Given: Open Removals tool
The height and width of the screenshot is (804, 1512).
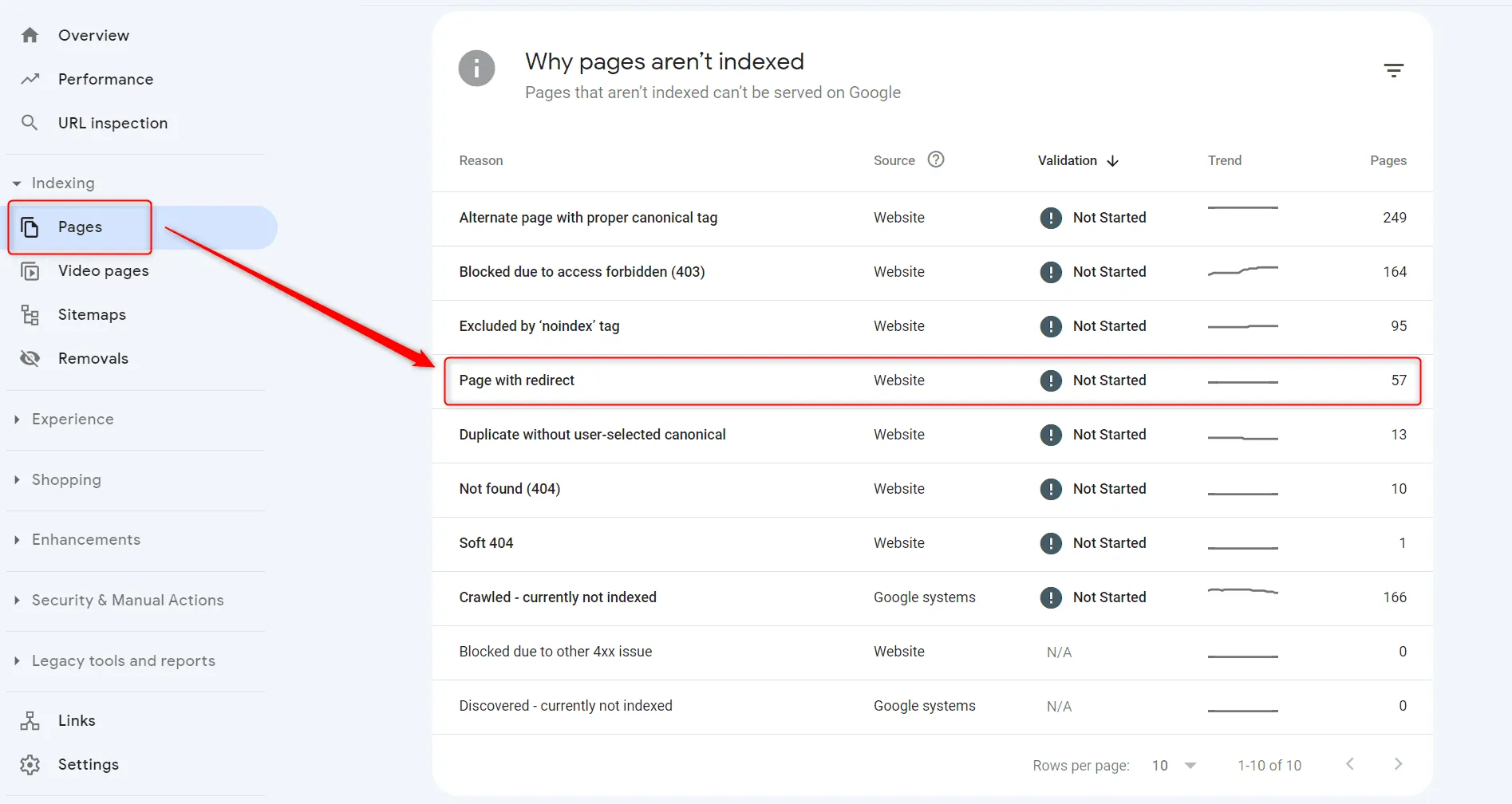Looking at the screenshot, I should point(93,358).
